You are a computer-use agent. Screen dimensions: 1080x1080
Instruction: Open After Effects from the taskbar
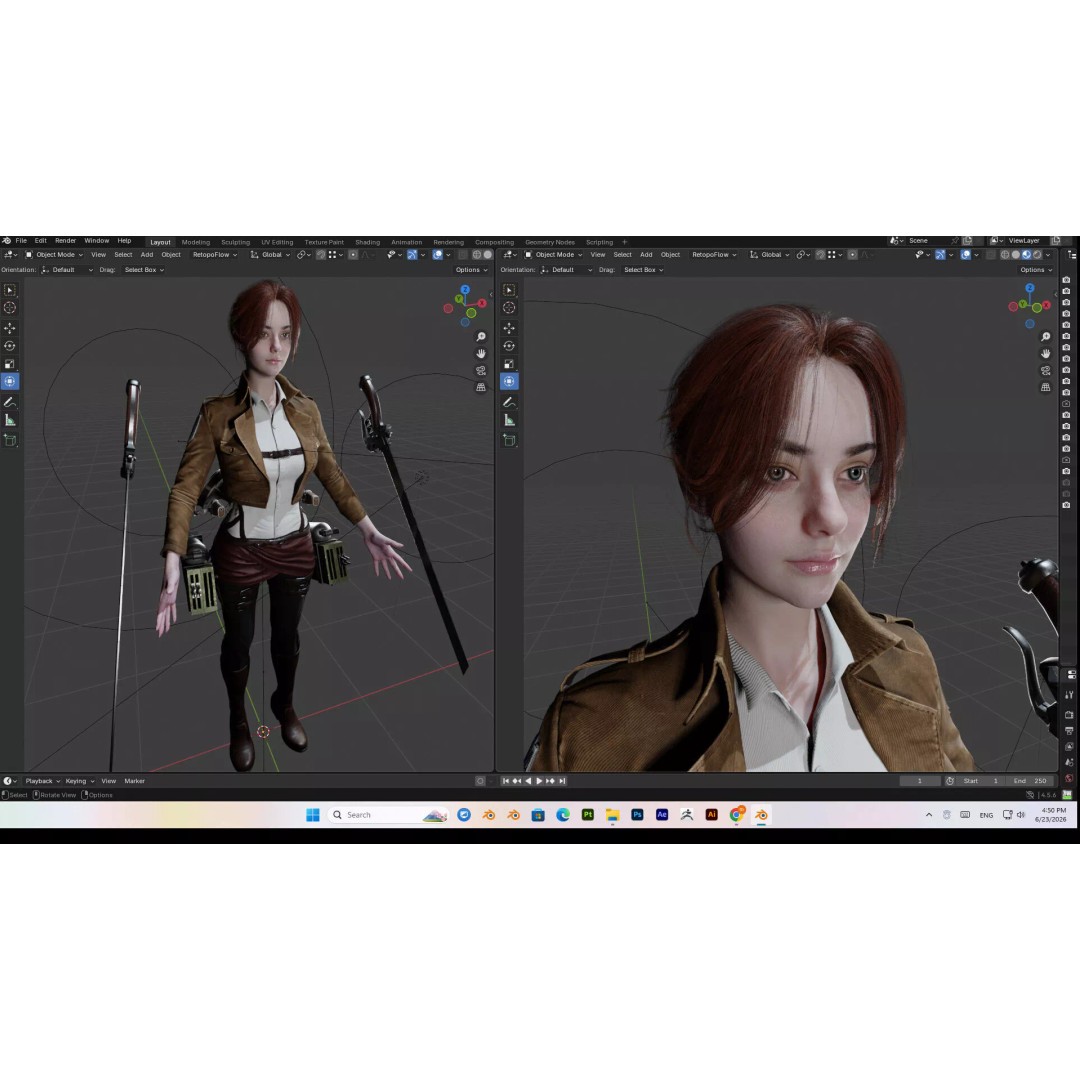coord(662,815)
